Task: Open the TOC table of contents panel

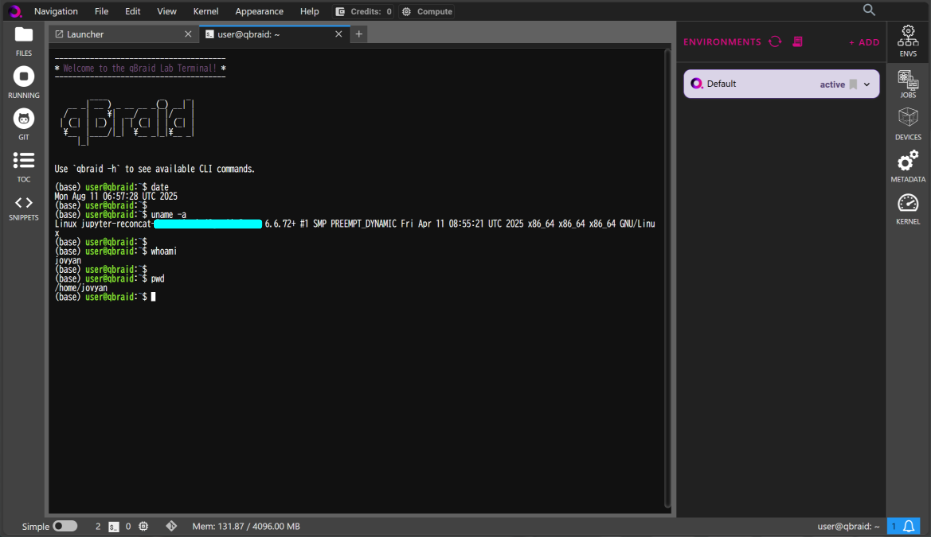Action: (24, 166)
